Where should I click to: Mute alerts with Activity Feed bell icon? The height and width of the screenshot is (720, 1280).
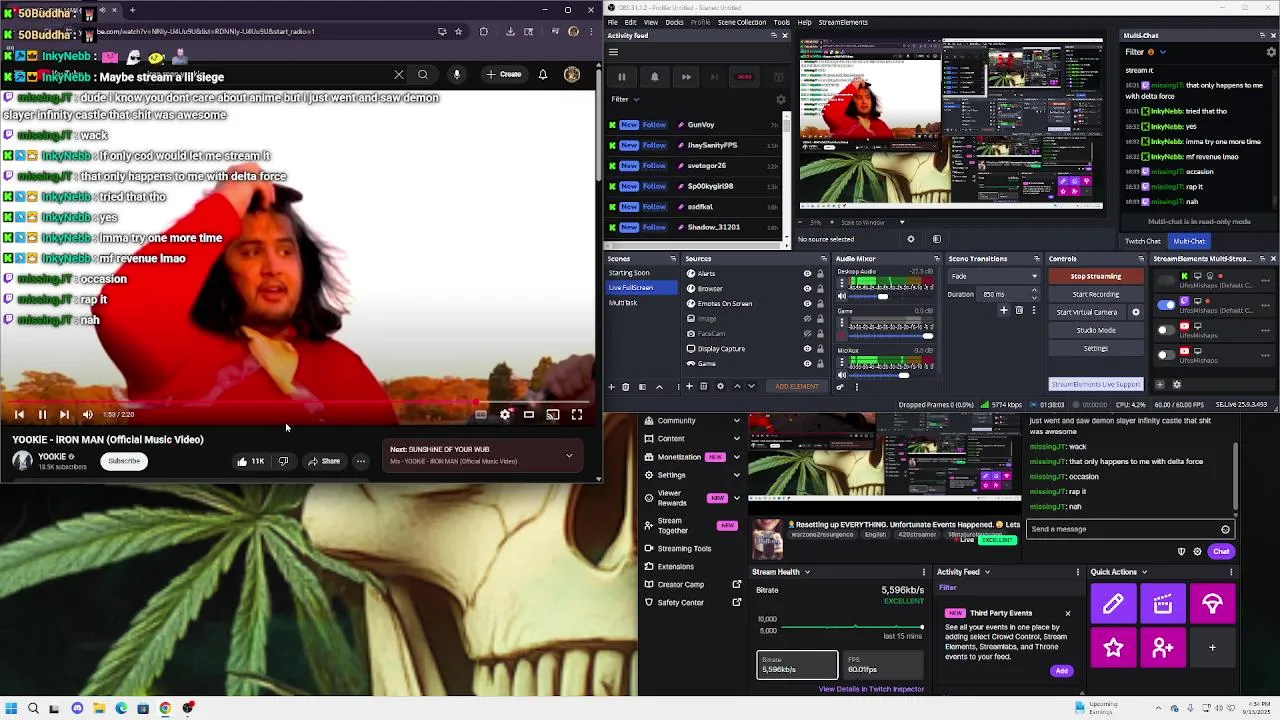[x=654, y=77]
